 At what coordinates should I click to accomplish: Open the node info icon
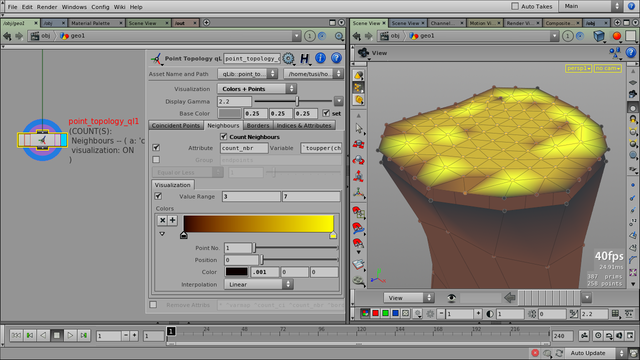[x=320, y=58]
